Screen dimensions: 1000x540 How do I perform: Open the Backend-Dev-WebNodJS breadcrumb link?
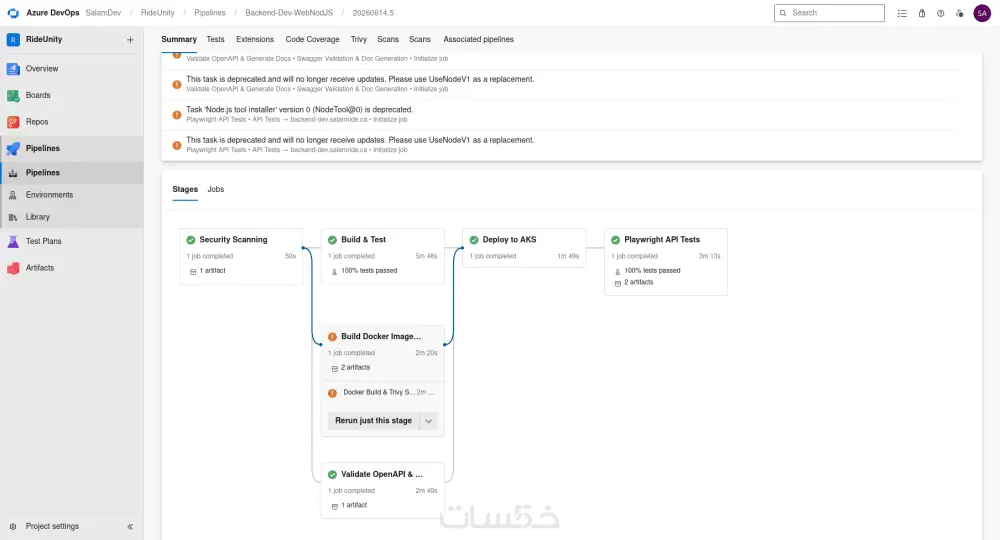289,13
